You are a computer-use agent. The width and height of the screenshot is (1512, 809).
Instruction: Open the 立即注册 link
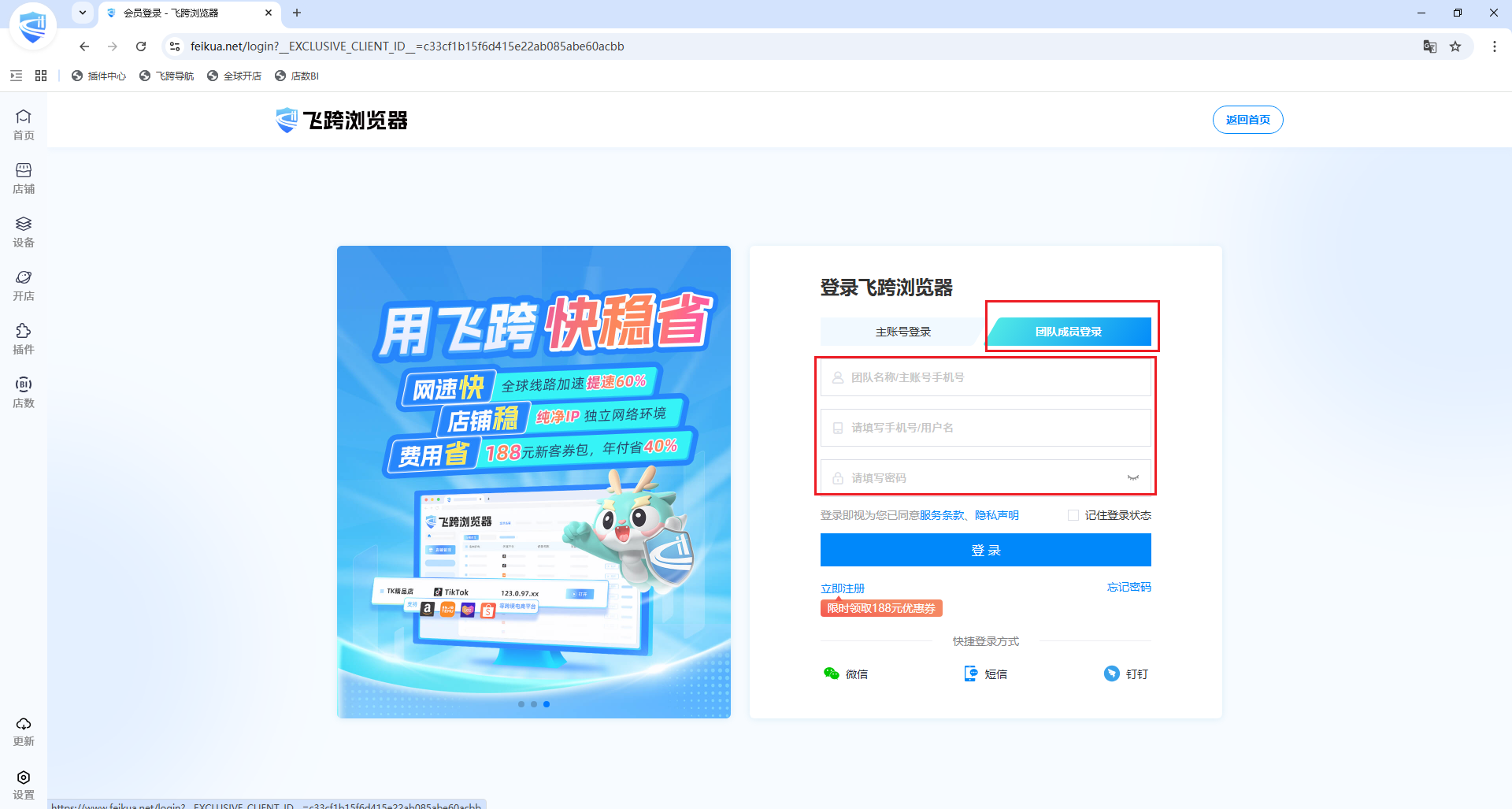pos(843,588)
